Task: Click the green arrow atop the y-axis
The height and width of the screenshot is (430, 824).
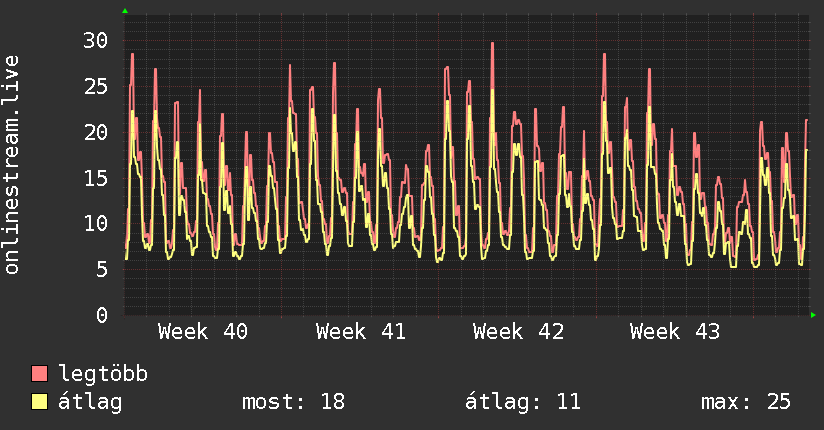Action: click(x=125, y=11)
